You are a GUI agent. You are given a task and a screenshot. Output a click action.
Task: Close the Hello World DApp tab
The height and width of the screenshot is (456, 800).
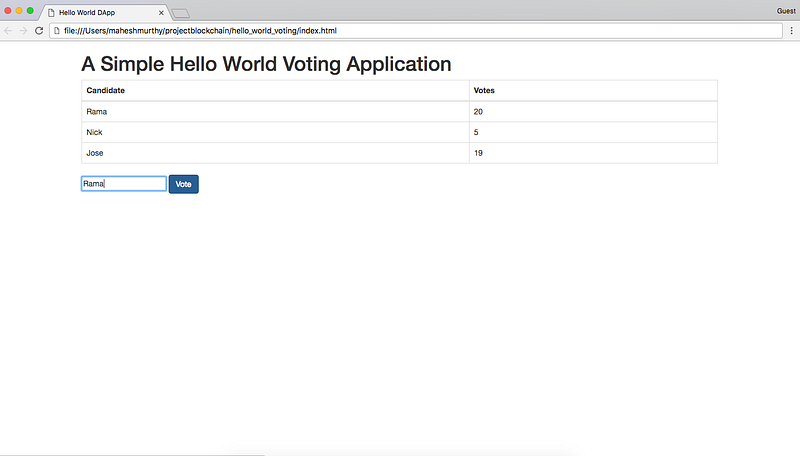[161, 13]
